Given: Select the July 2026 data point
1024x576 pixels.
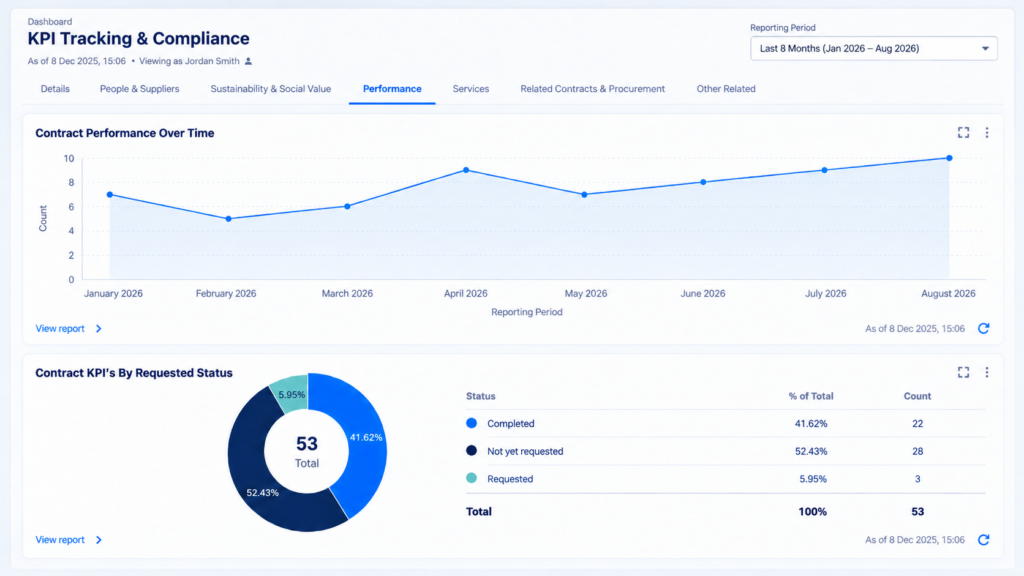Looking at the screenshot, I should [x=825, y=170].
